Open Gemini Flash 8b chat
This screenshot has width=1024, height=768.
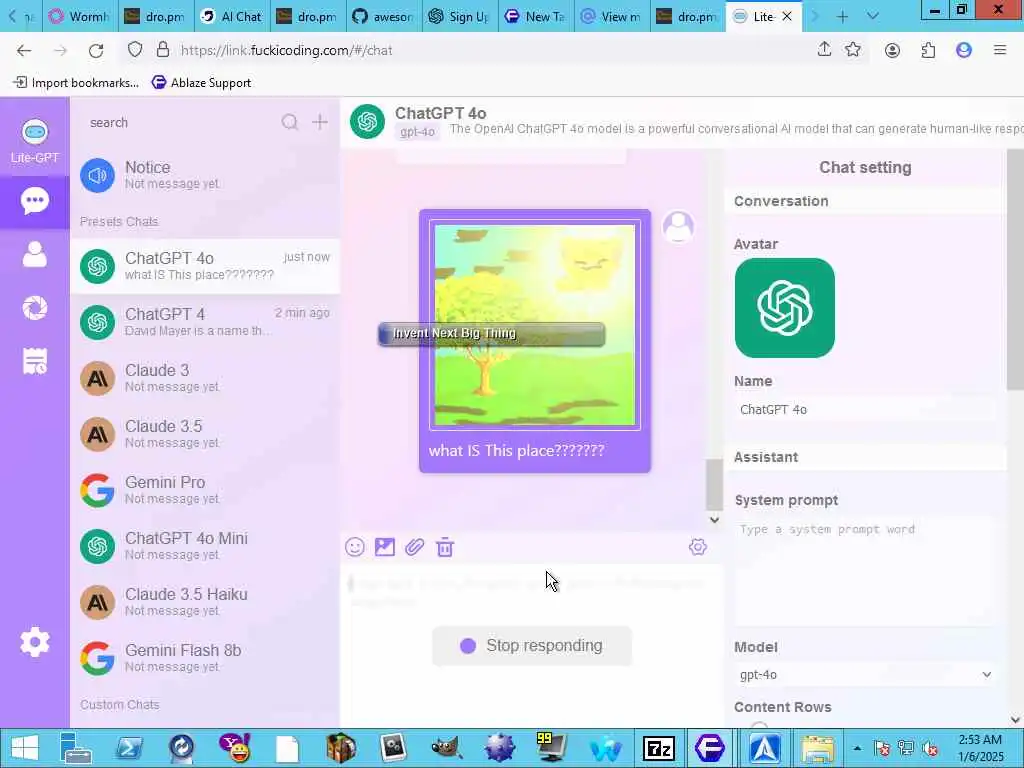(x=204, y=658)
